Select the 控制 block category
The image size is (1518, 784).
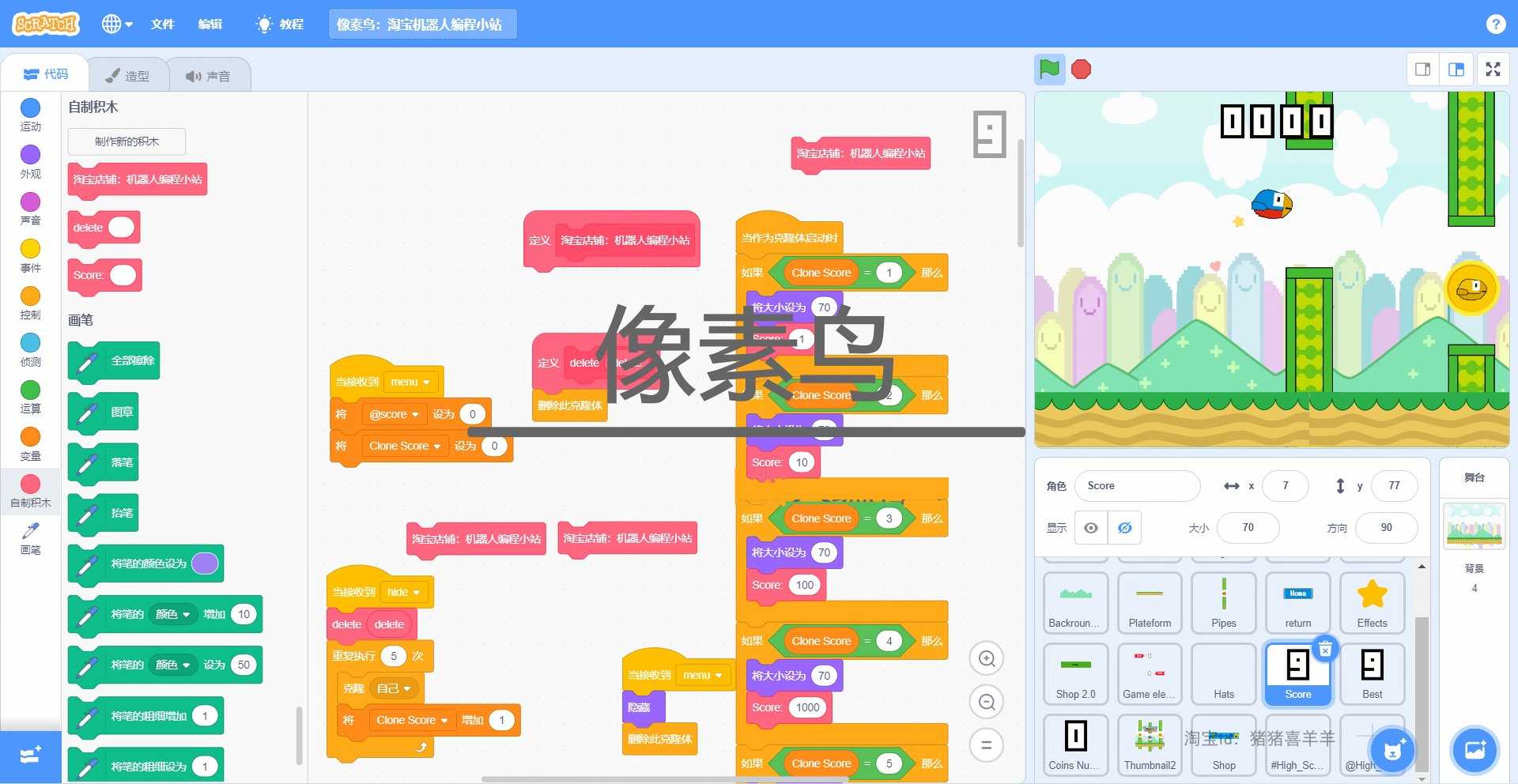tap(30, 303)
